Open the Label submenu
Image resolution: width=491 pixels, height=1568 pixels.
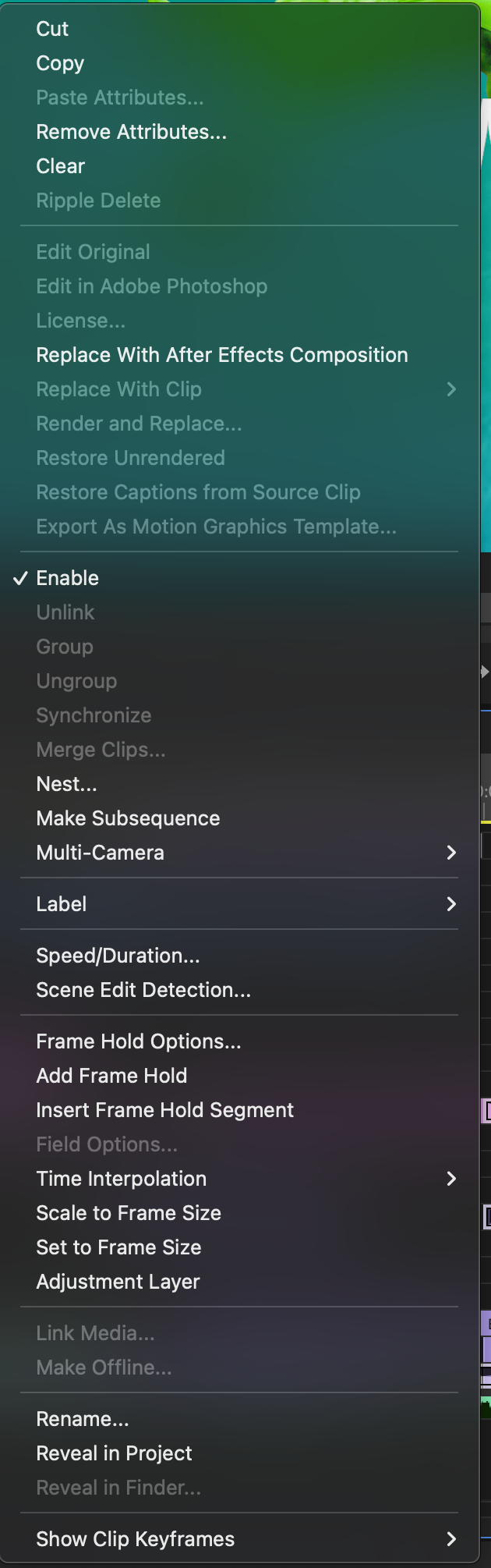point(61,904)
